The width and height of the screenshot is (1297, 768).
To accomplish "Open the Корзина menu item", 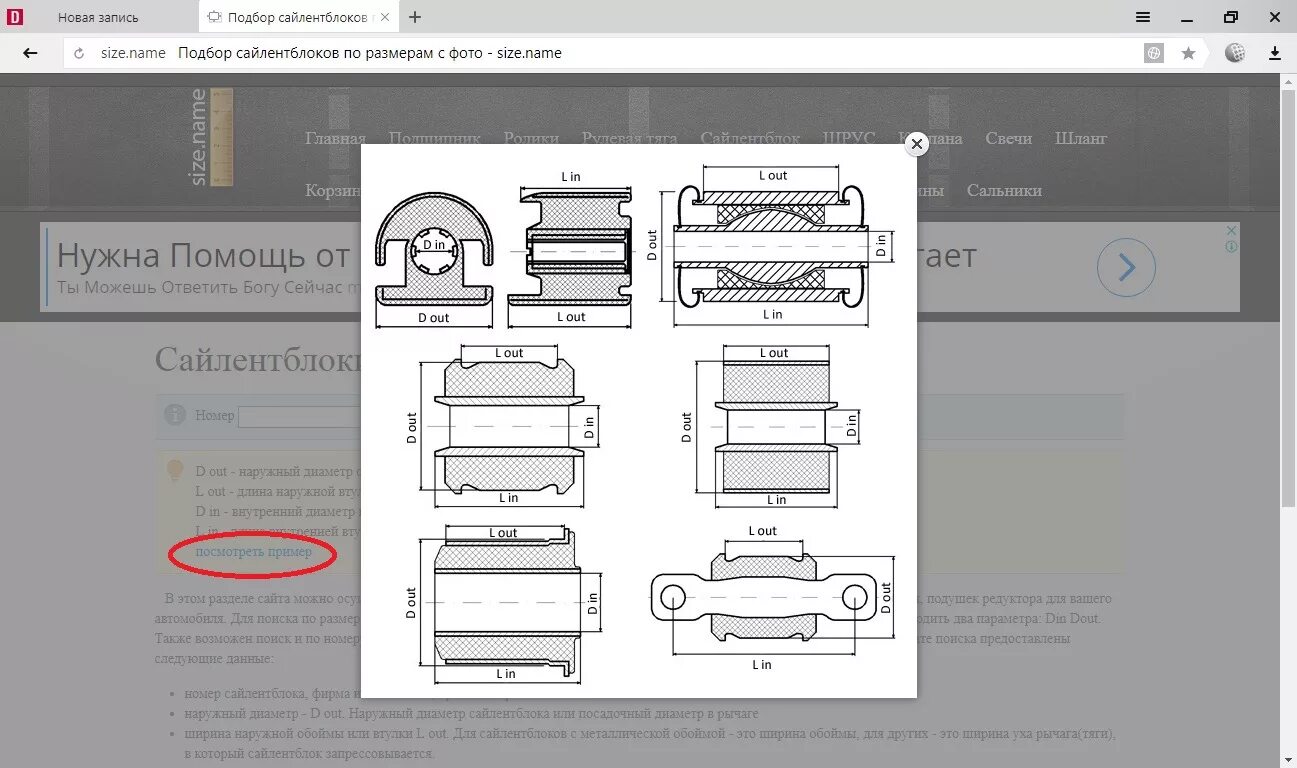I will [334, 190].
